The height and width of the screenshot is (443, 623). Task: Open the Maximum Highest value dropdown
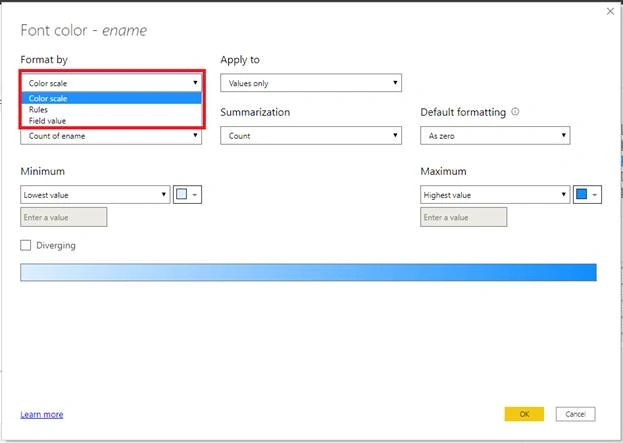pyautogui.click(x=495, y=195)
